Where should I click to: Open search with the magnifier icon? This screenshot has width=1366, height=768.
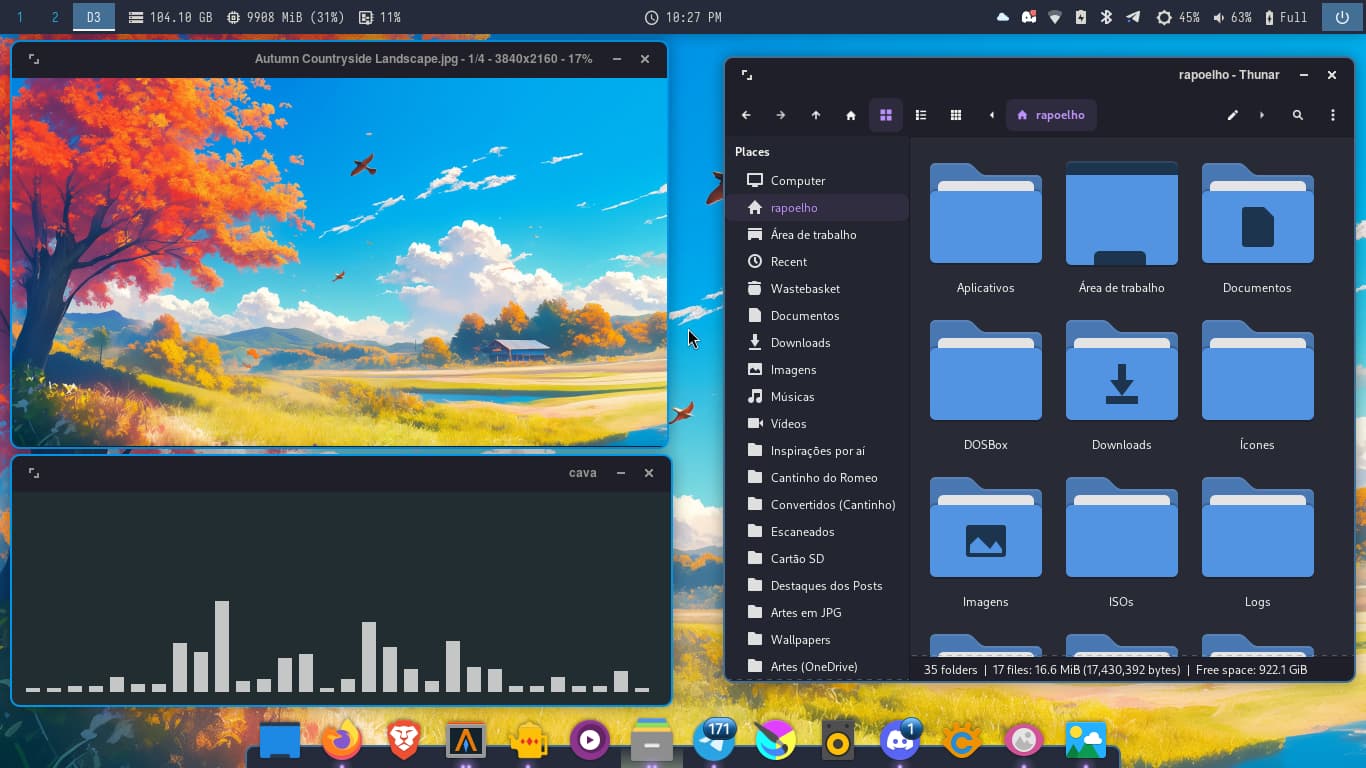coord(1298,115)
